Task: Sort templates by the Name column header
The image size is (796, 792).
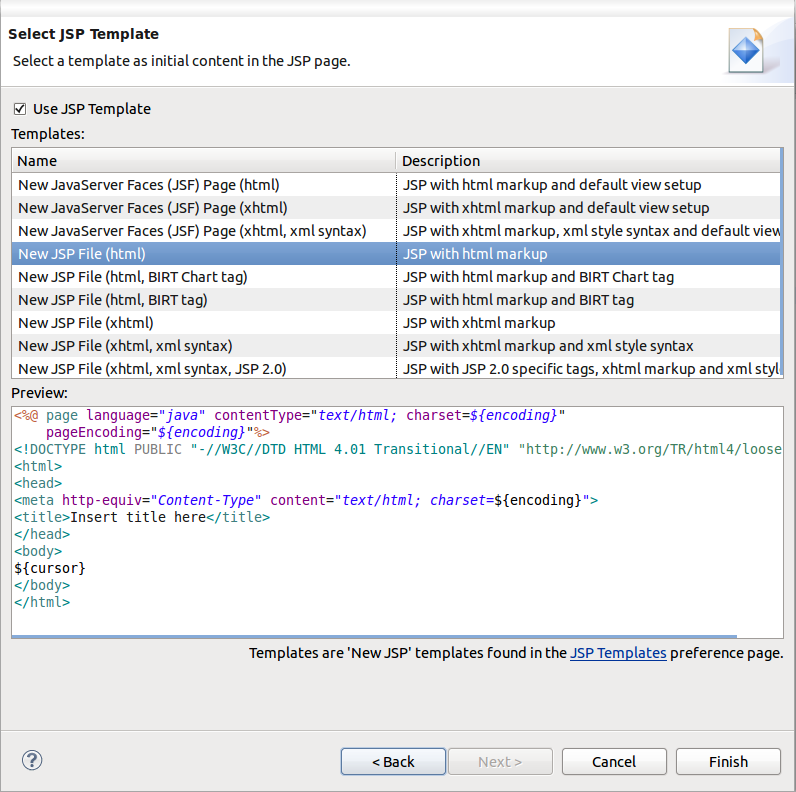Action: (204, 161)
